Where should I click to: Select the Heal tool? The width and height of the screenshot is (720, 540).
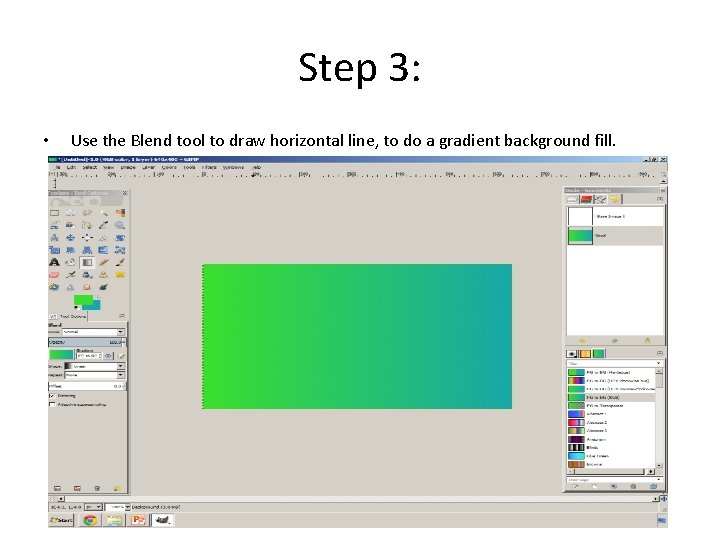120,275
